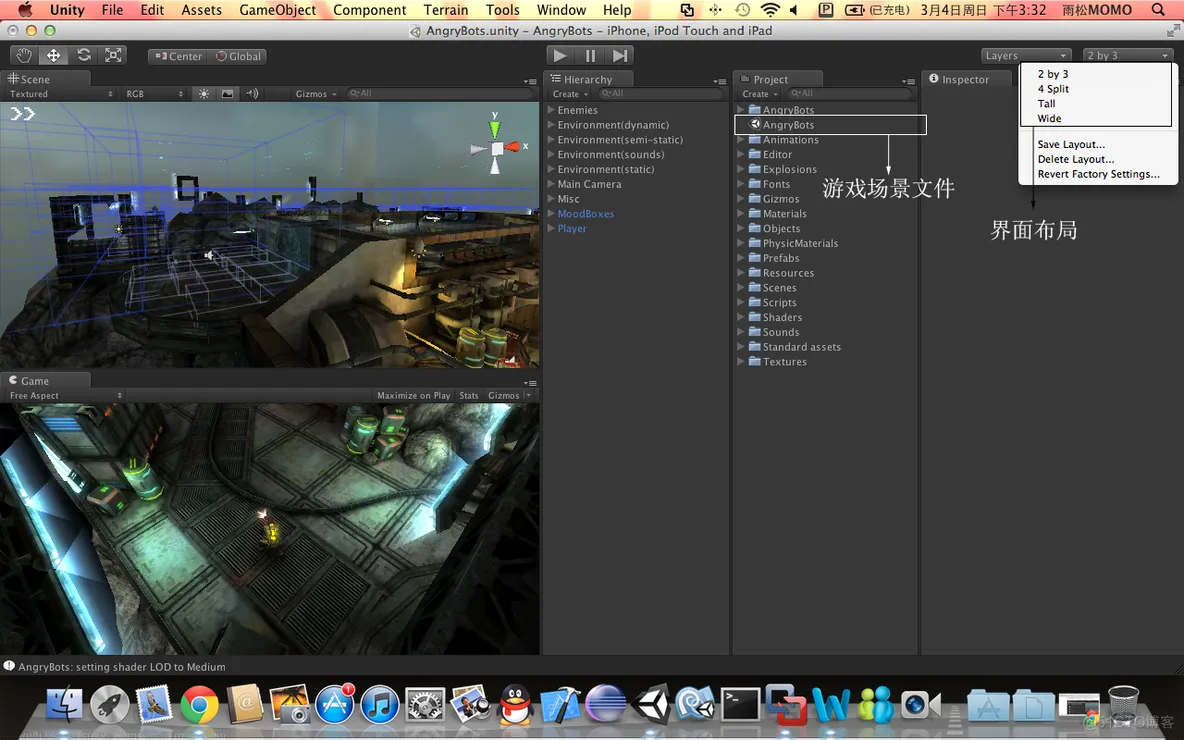Open the RGB render mode dropdown
Viewport: 1184px width, 740px height.
155,94
